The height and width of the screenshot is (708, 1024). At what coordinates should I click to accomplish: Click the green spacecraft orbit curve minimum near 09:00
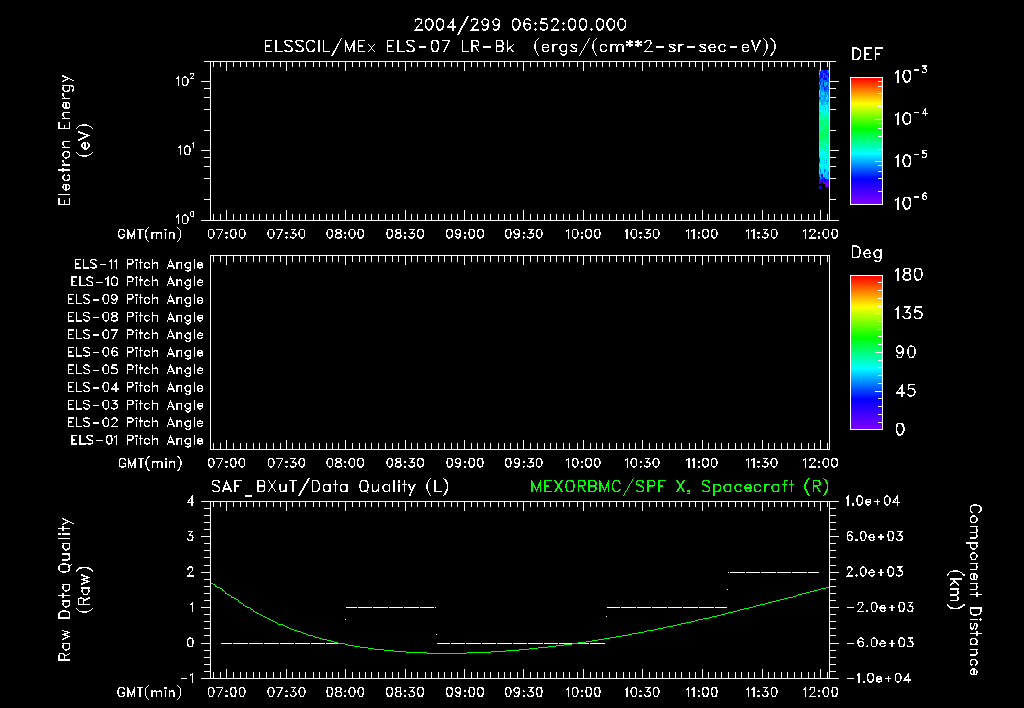(451, 652)
